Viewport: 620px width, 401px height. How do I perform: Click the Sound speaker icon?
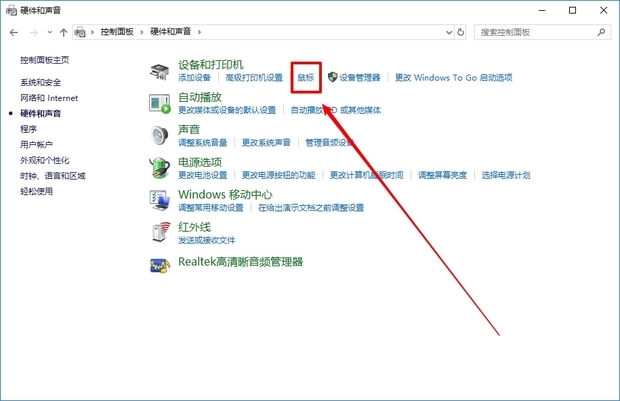pyautogui.click(x=159, y=136)
